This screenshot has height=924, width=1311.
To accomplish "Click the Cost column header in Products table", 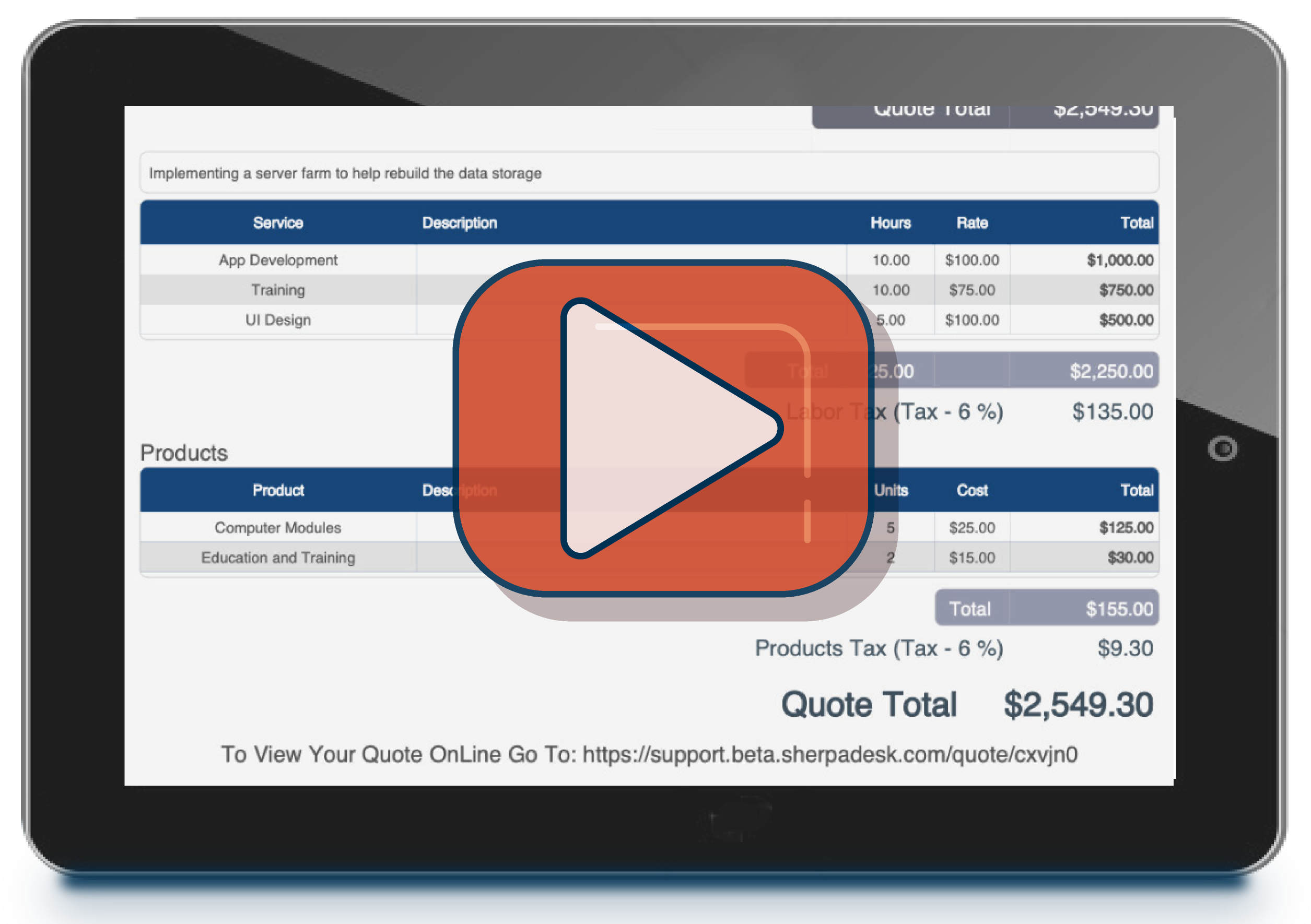I will click(972, 490).
